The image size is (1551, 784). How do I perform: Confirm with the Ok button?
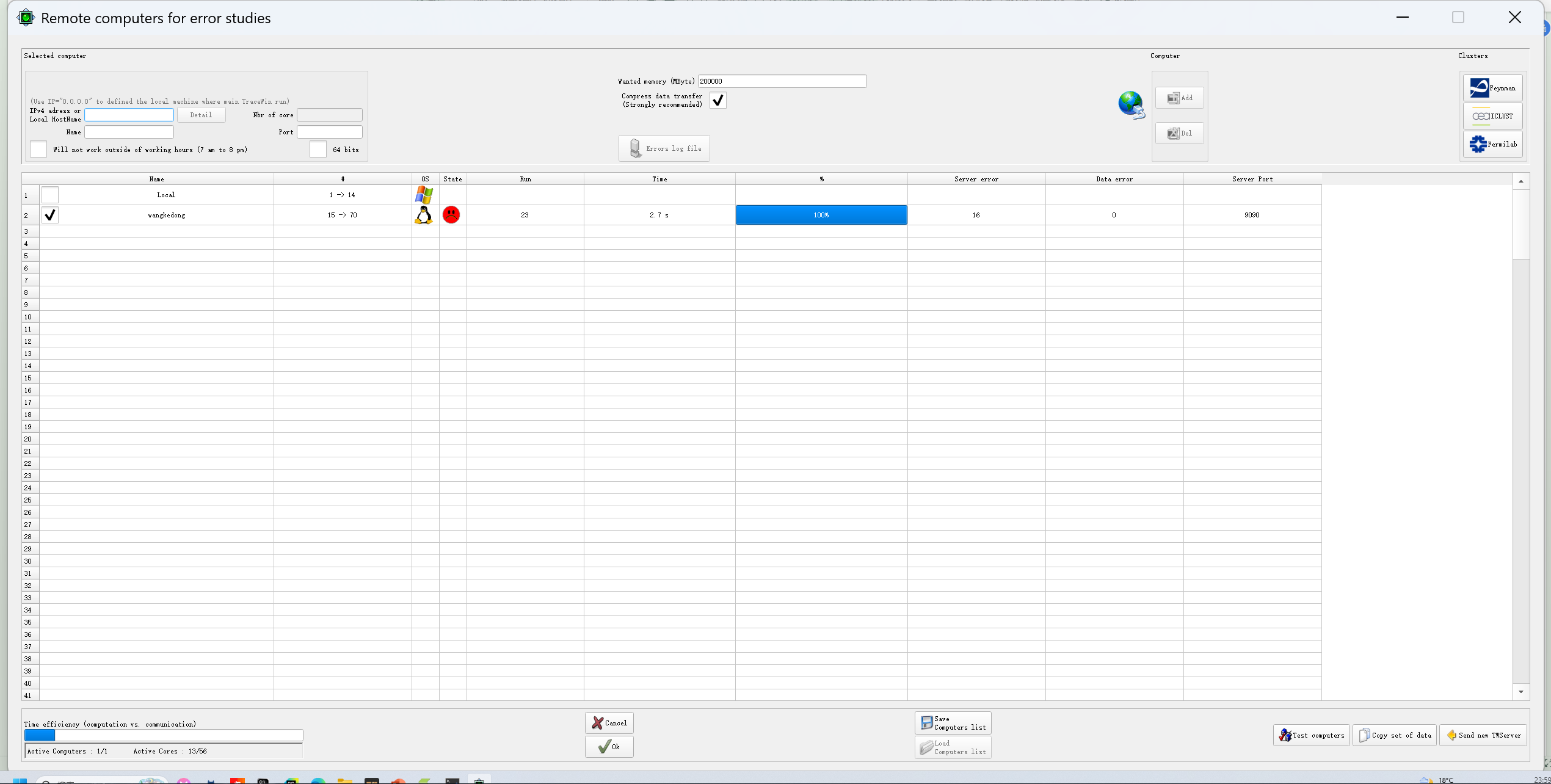[x=609, y=747]
